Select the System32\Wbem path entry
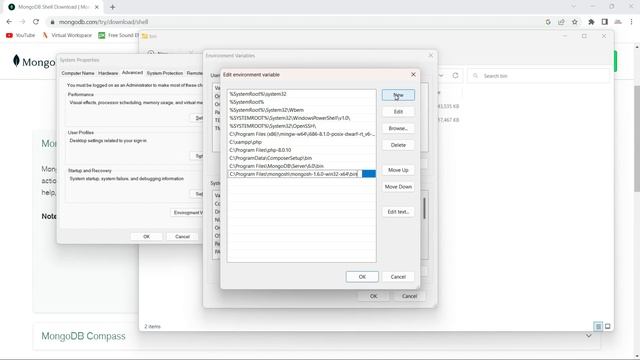The image size is (640, 360). pyautogui.click(x=301, y=110)
